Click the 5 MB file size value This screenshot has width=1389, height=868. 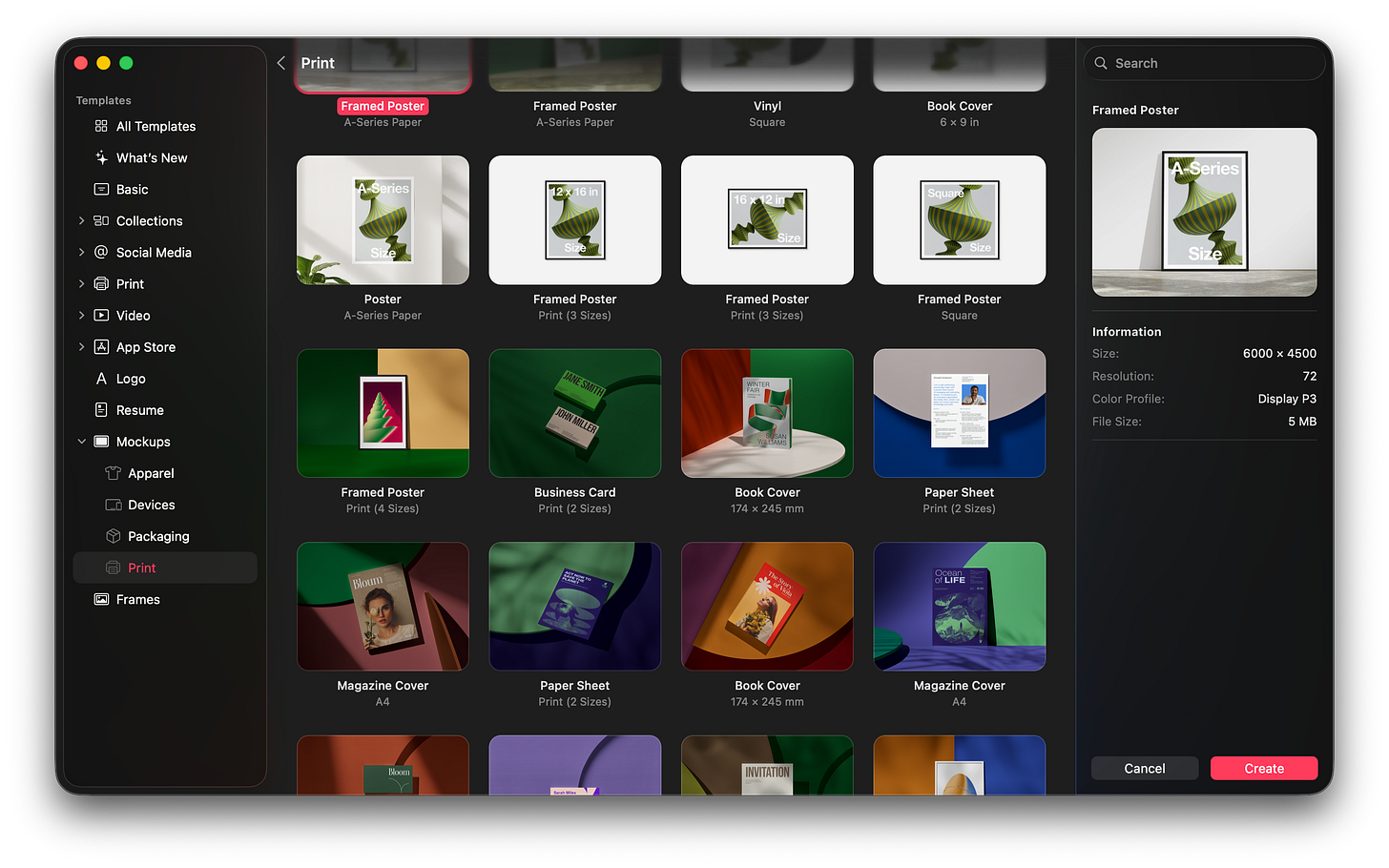click(1302, 422)
